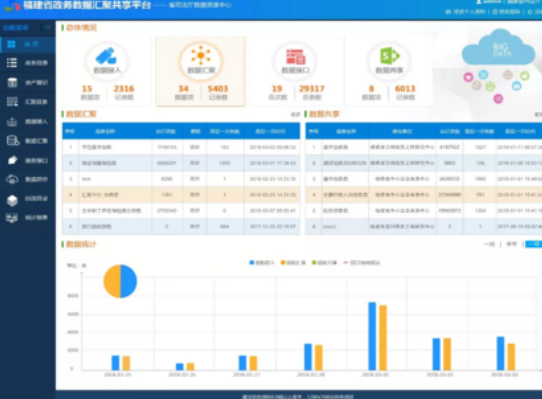Click the tallest blue bar in chart
Viewport: 542px width, 399px height.
click(372, 336)
